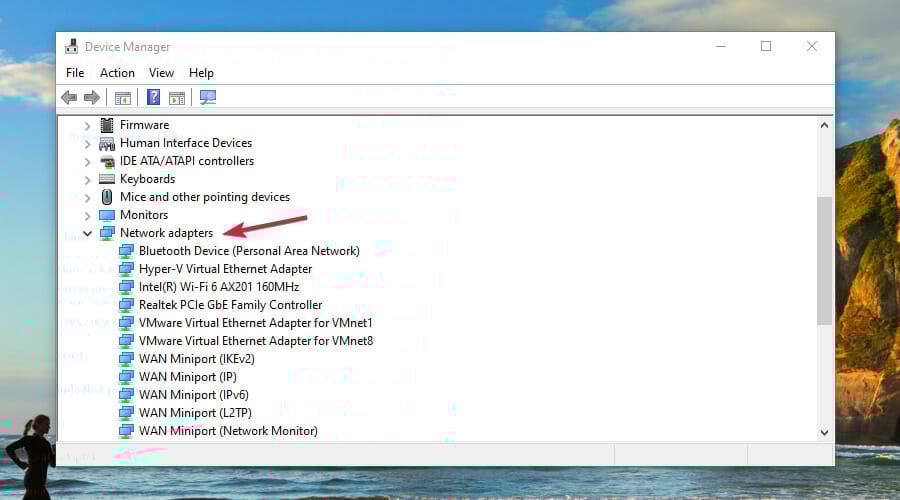900x500 pixels.
Task: Select WAN Miniport (IPv6) text
Action: click(193, 395)
